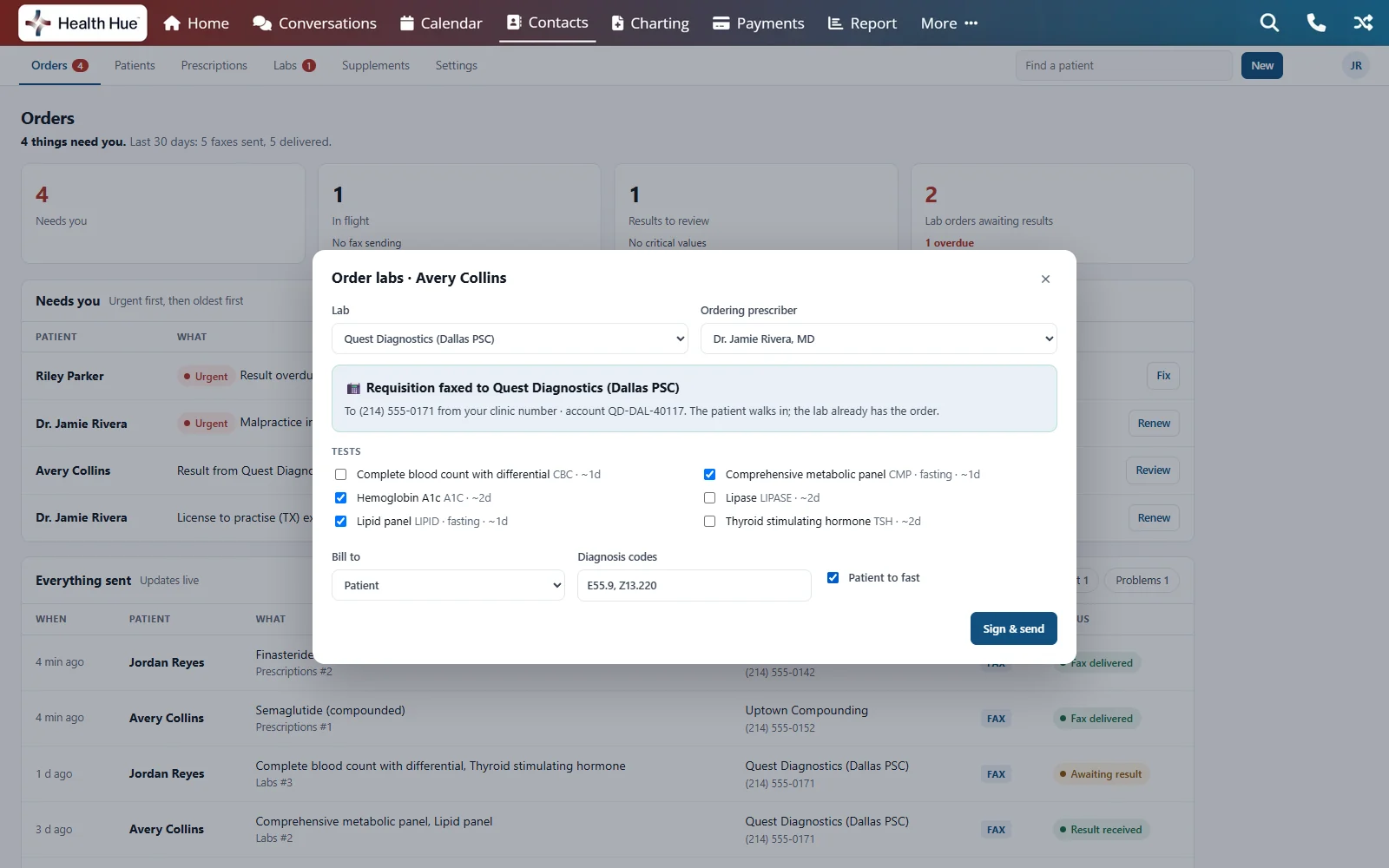Viewport: 1389px width, 868px height.
Task: Open the Ordering prescriber dropdown
Action: (879, 339)
